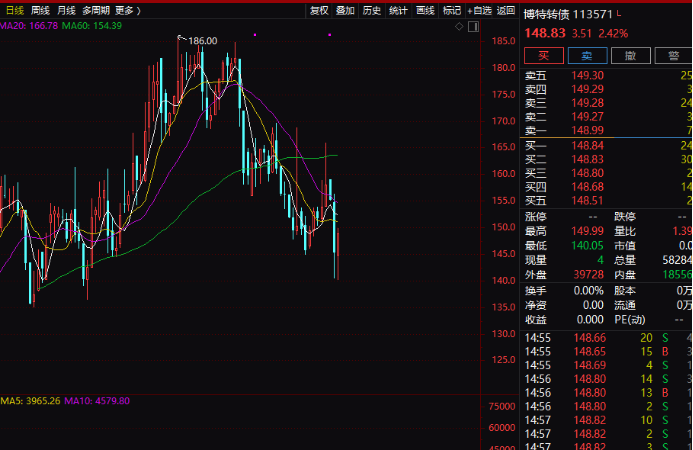
Task: Click the 卖 (Sell) button
Action: [x=587, y=56]
